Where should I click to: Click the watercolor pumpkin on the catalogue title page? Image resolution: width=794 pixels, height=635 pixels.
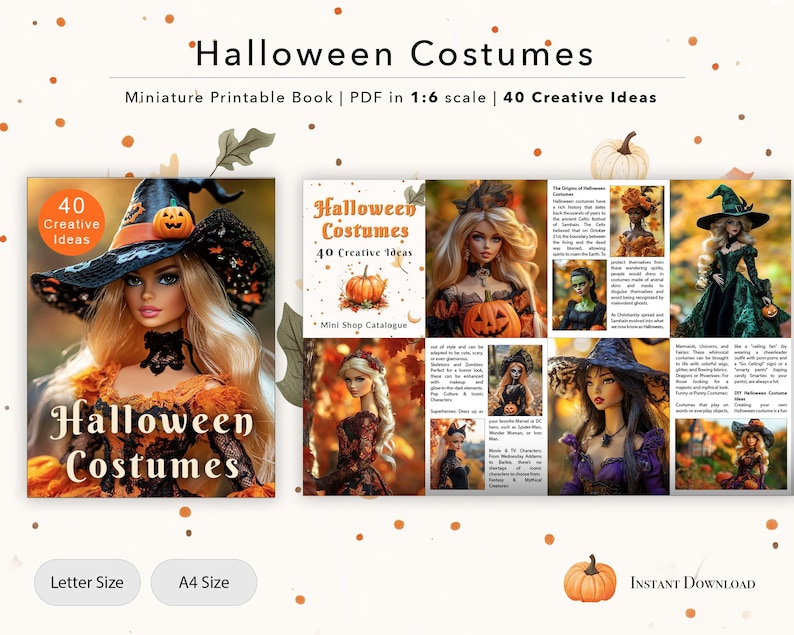coord(365,289)
